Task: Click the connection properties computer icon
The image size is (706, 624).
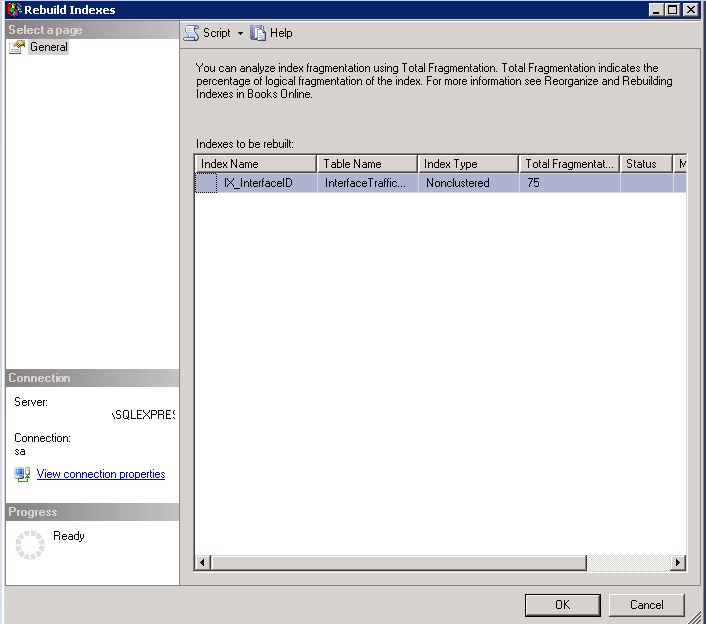Action: click(22, 474)
